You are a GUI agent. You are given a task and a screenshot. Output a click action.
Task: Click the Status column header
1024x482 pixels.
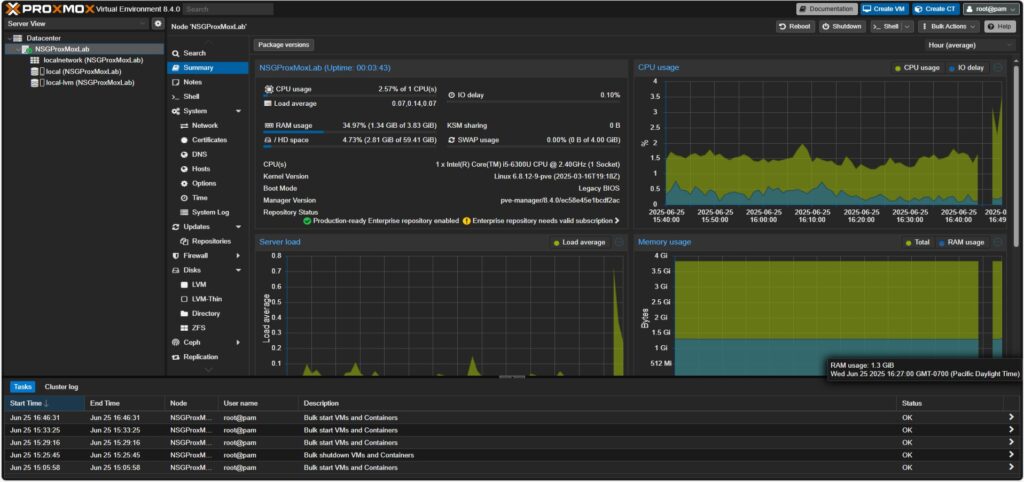click(x=950, y=404)
